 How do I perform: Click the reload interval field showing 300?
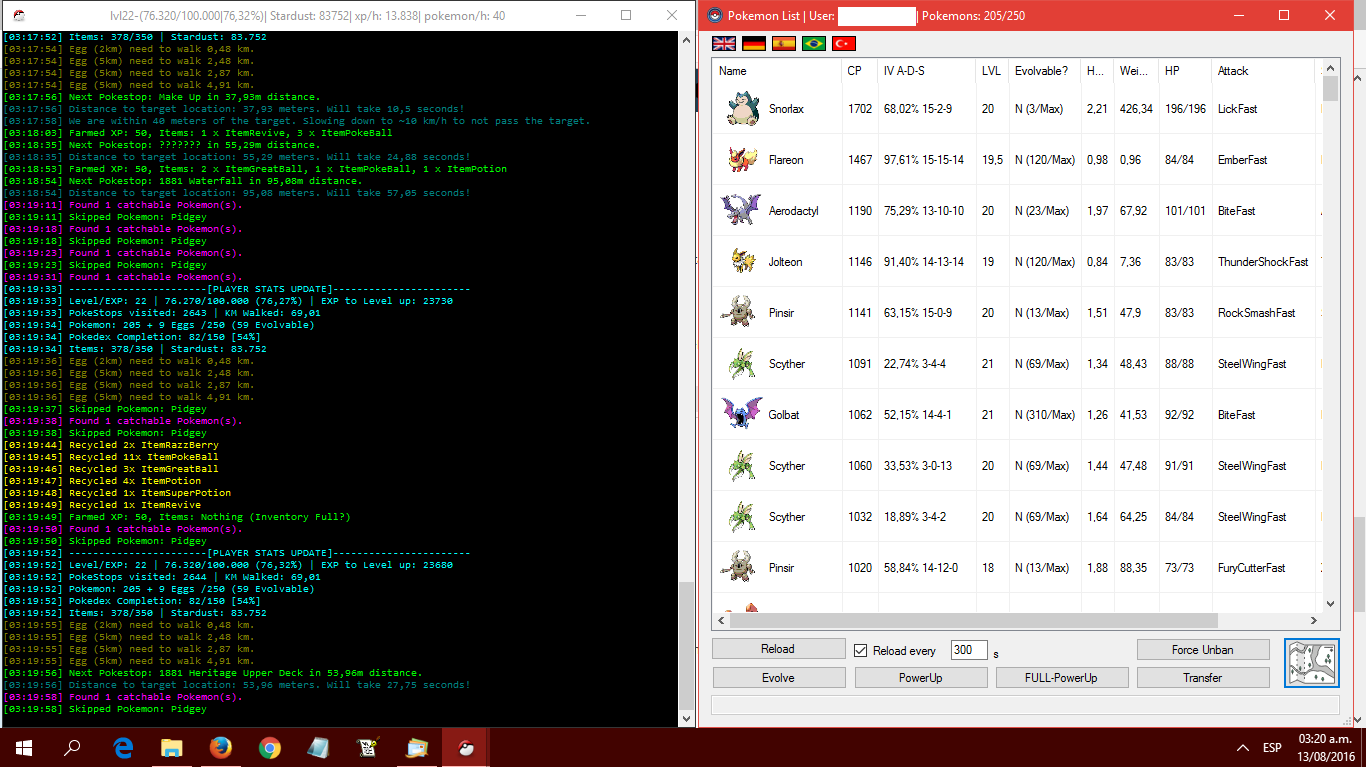click(x=969, y=650)
